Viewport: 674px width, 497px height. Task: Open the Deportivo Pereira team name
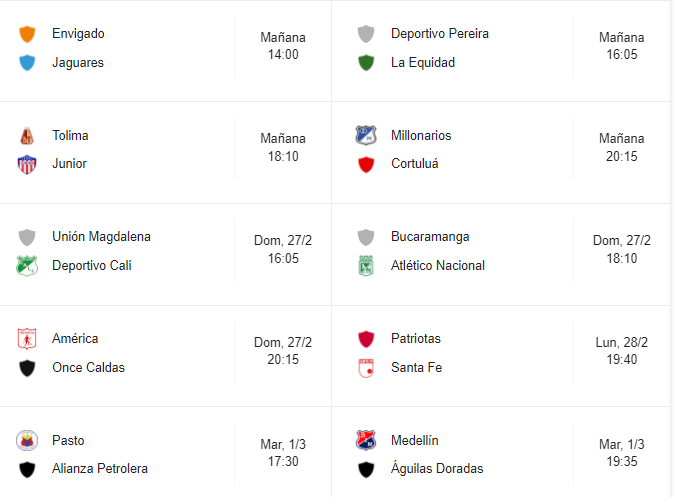tap(440, 34)
